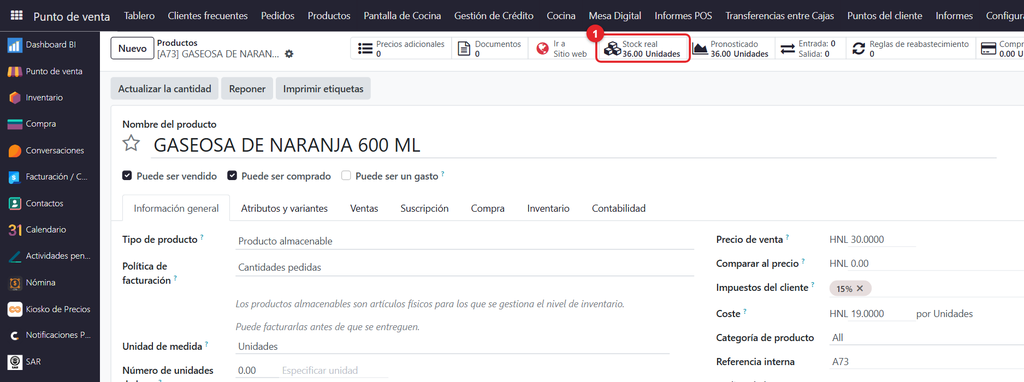Open the apps grid menu icon

click(16, 15)
